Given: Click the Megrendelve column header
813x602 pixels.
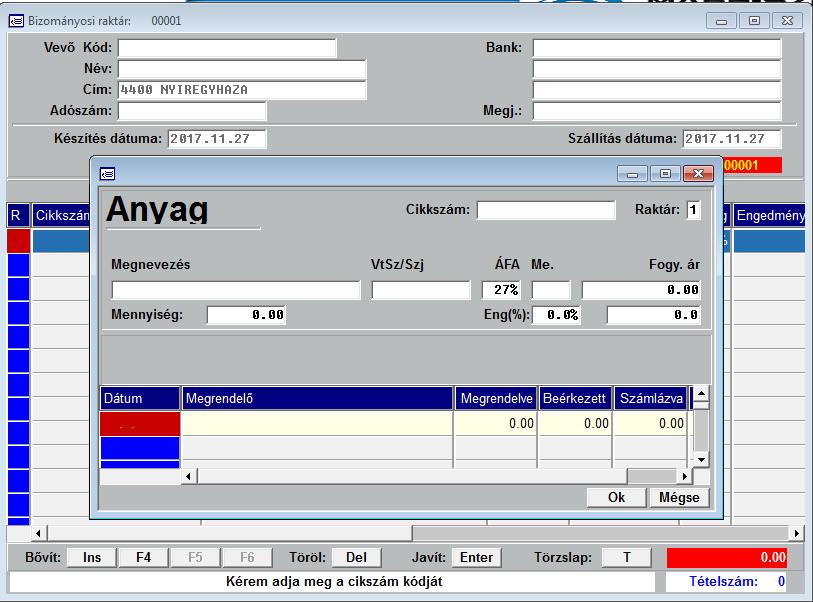Looking at the screenshot, I should (497, 398).
